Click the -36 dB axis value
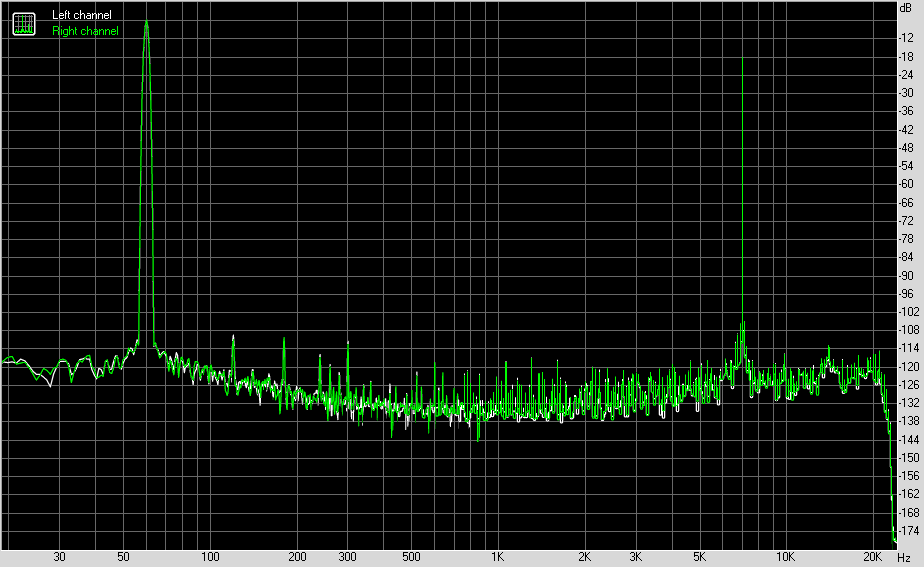The image size is (924, 567). click(x=906, y=111)
